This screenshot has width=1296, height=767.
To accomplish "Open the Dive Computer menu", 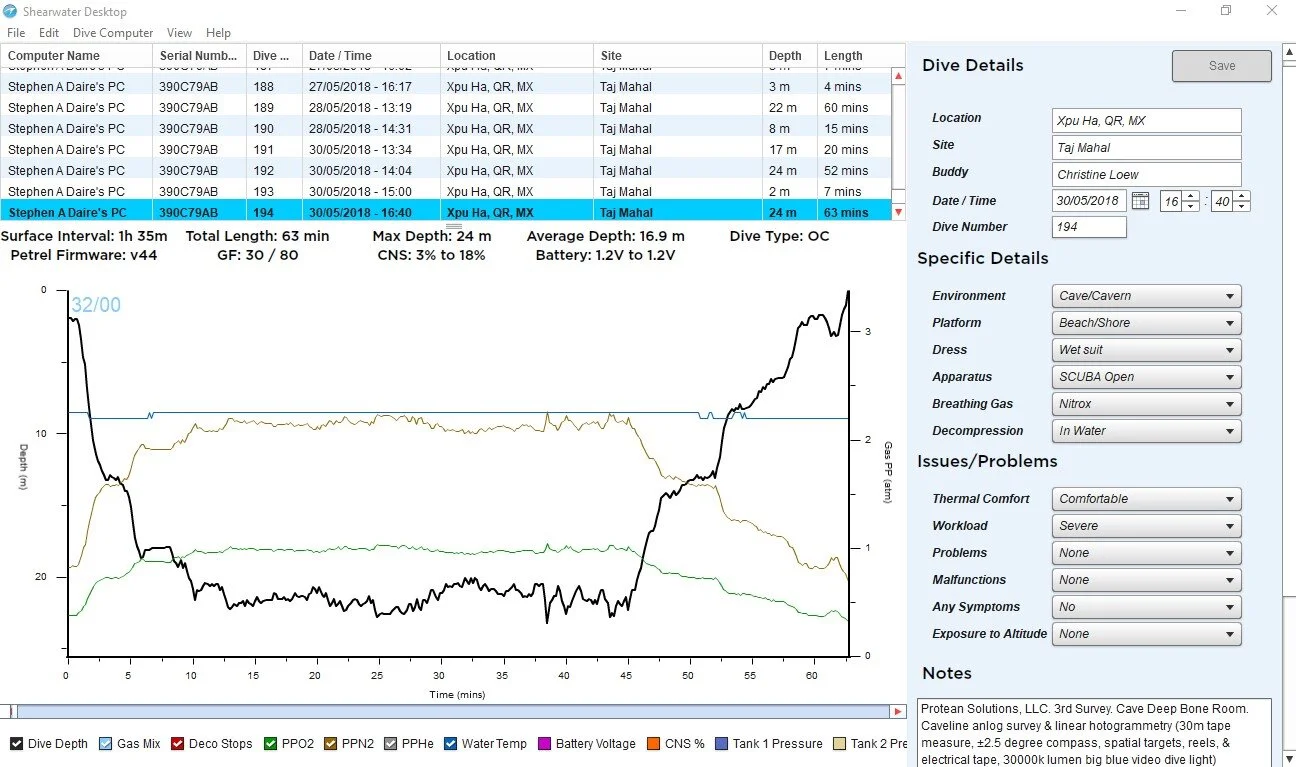I will click(113, 33).
